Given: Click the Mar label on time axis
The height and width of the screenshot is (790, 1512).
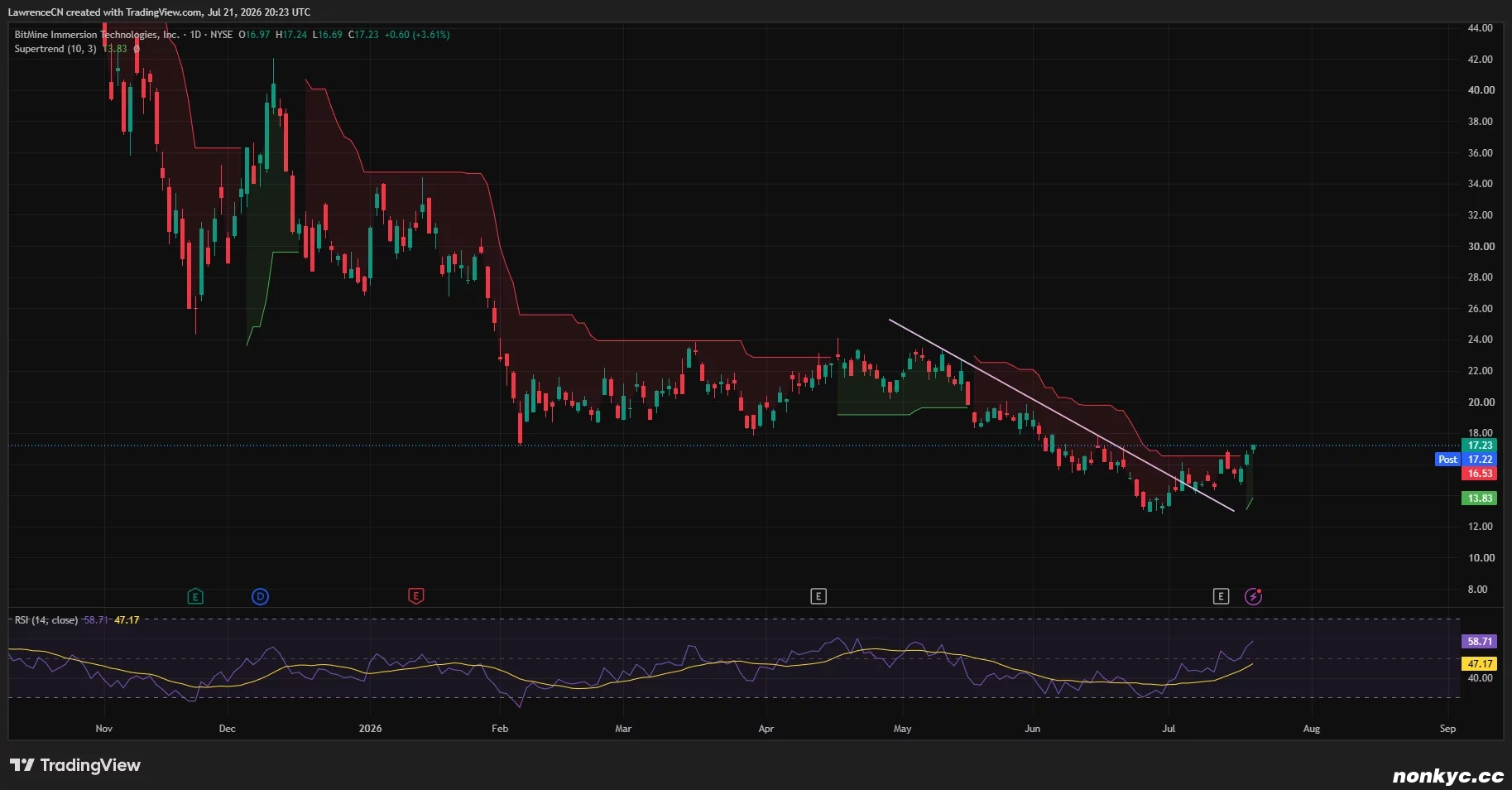Looking at the screenshot, I should pyautogui.click(x=623, y=729).
